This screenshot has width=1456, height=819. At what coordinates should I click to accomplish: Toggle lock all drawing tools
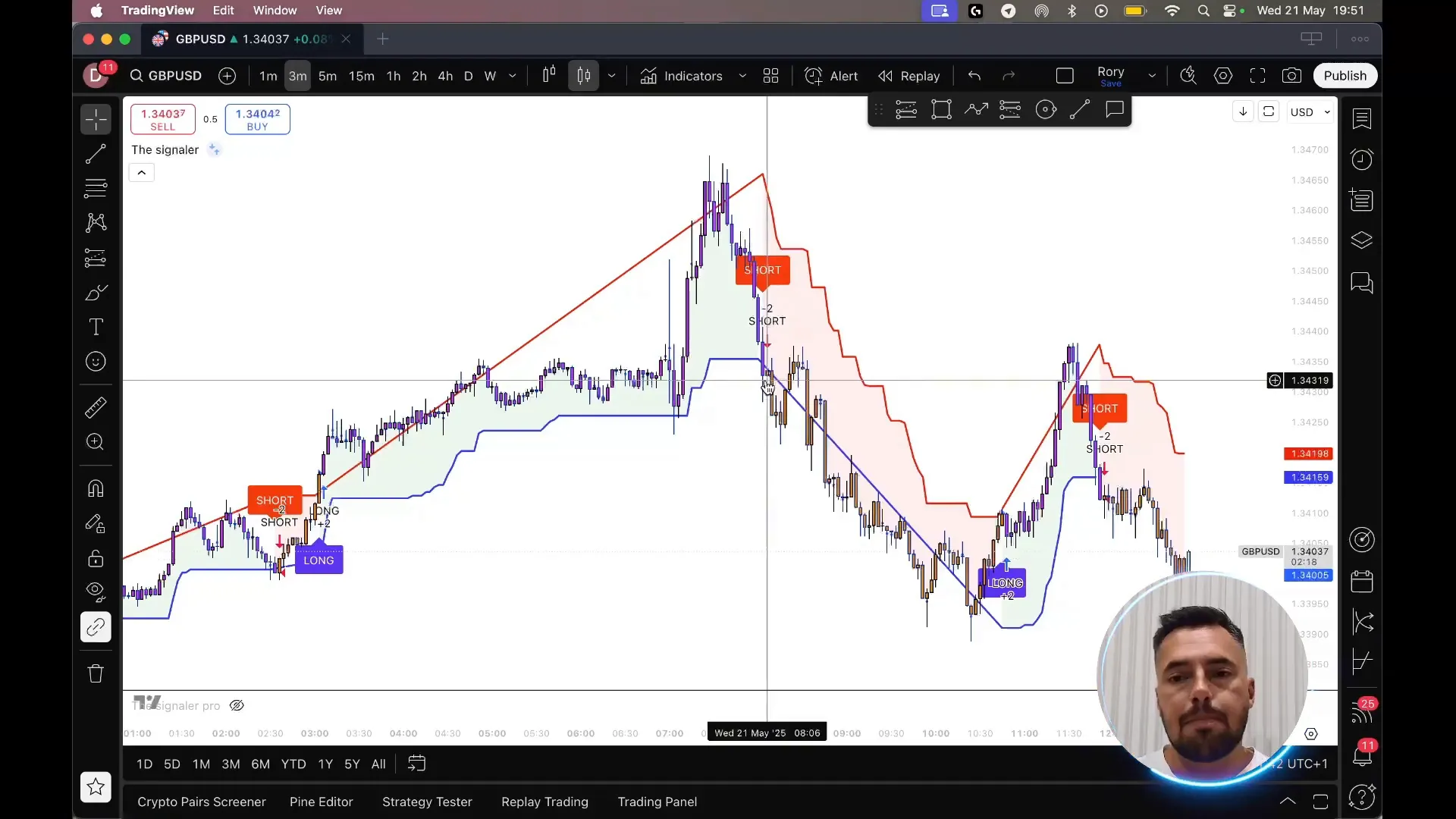[x=96, y=559]
